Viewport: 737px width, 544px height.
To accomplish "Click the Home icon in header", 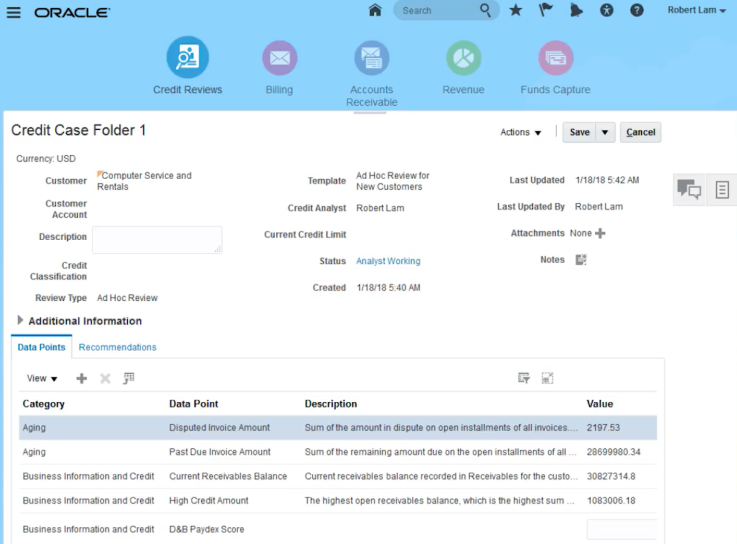I will pyautogui.click(x=375, y=11).
